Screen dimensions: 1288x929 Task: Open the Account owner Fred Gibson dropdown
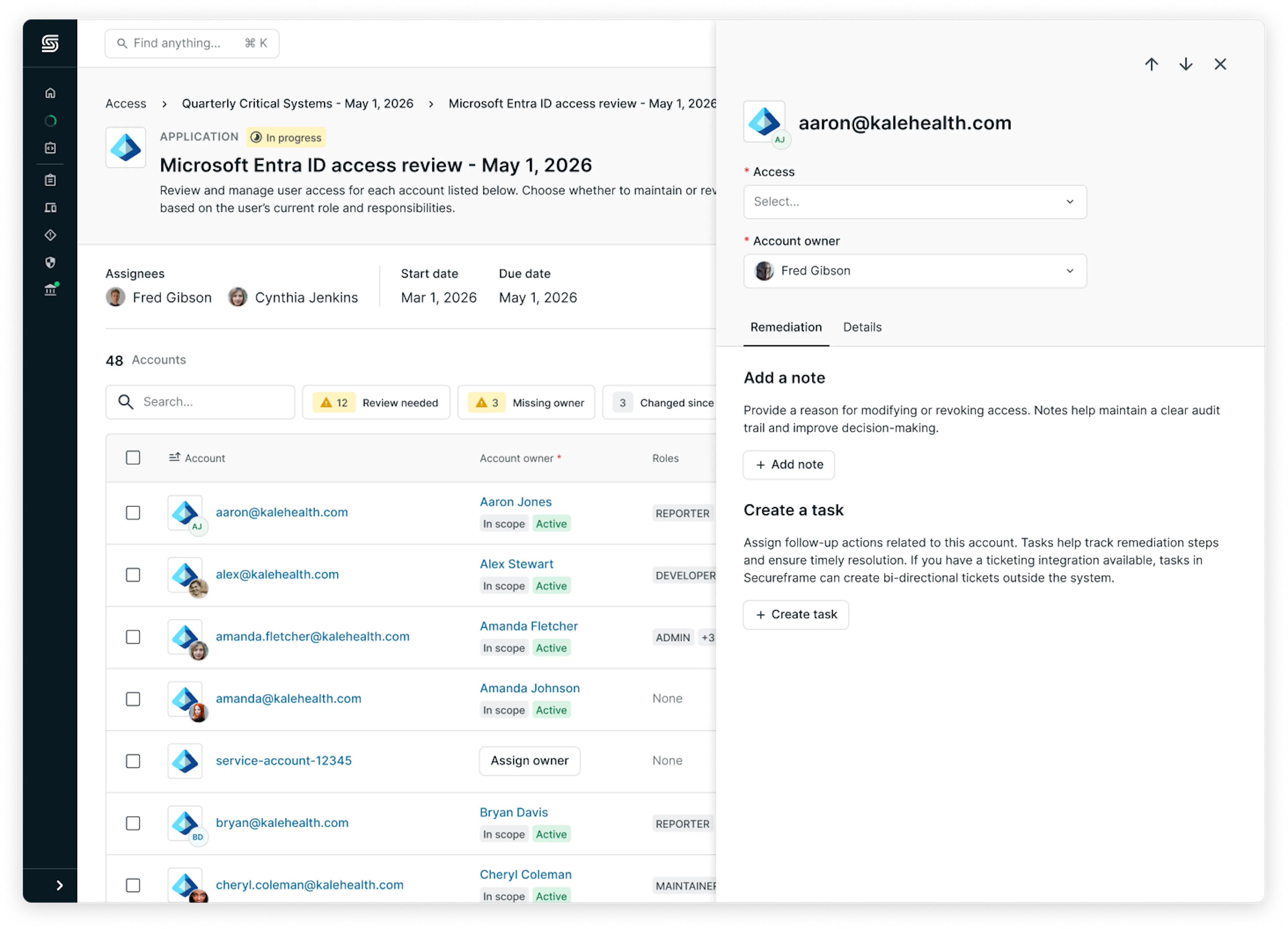915,271
